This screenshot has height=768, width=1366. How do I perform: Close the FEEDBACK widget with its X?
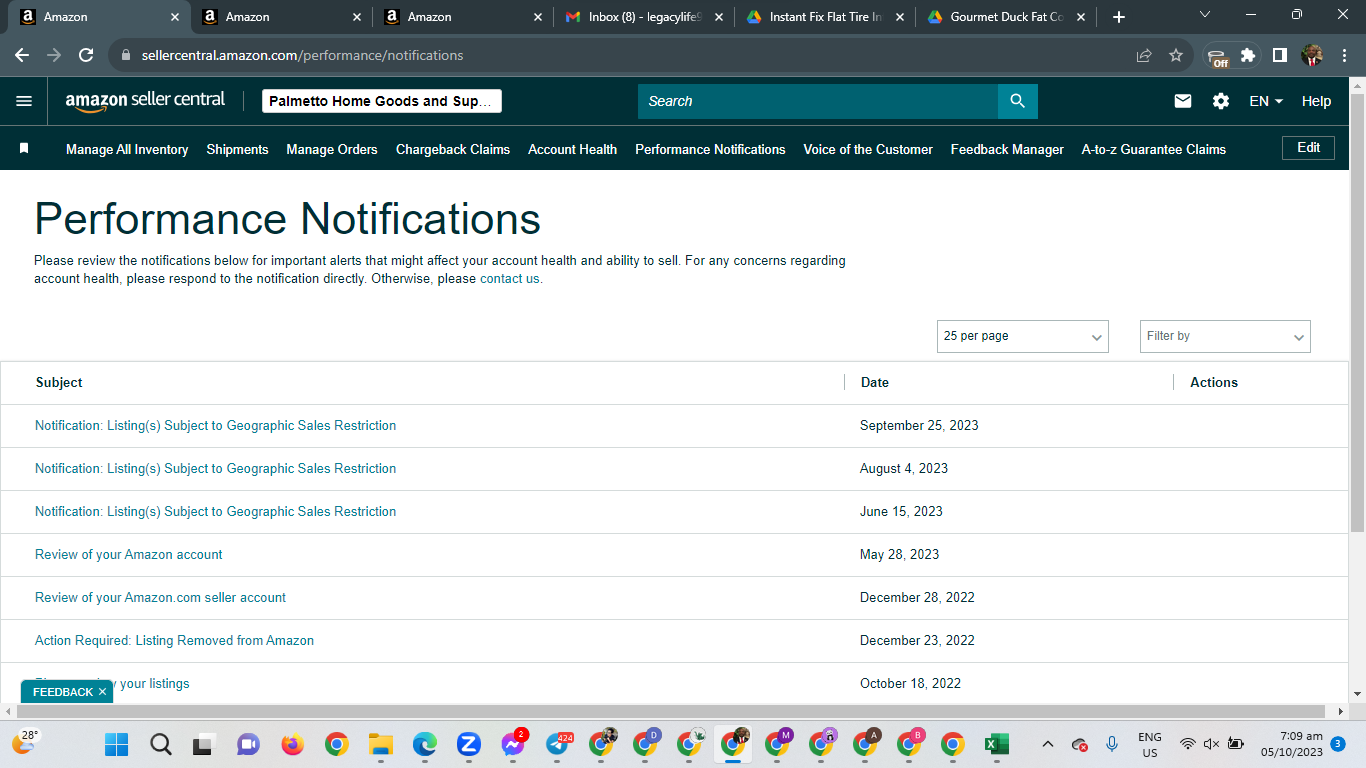[102, 692]
